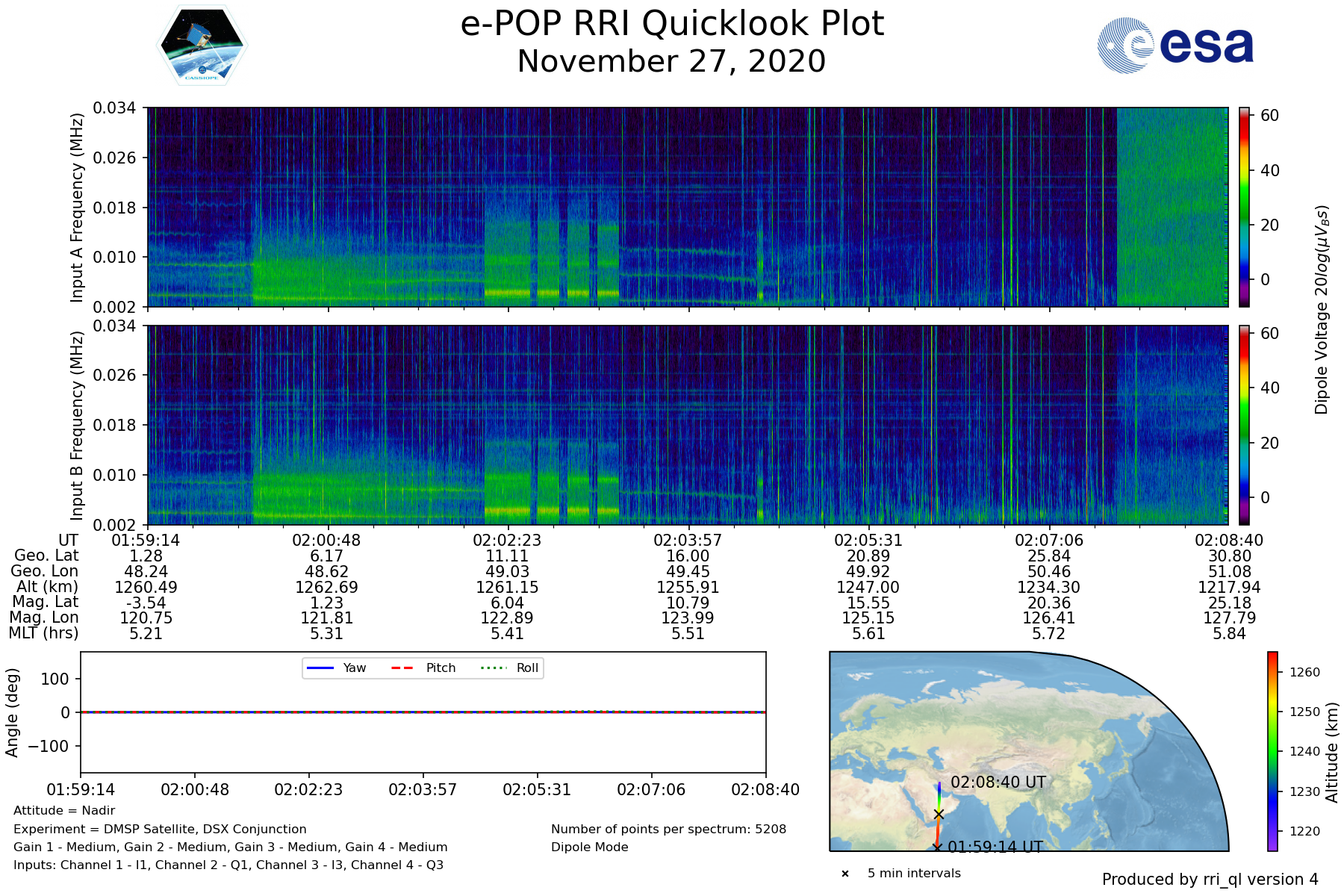1344x896 pixels.
Task: Click the green dotted Roll legend sample
Action: [x=493, y=668]
